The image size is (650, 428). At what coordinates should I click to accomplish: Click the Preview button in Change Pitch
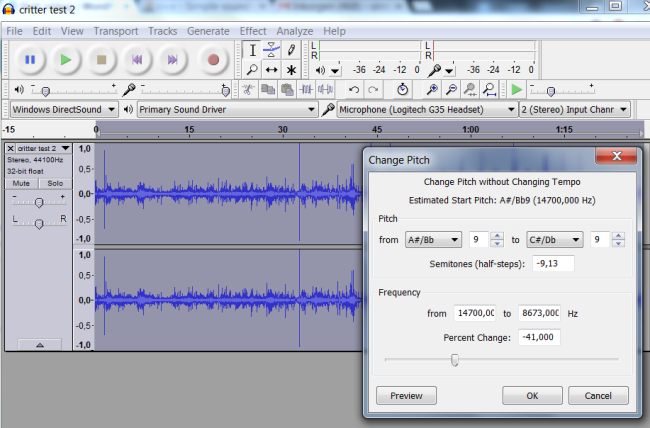pos(406,395)
